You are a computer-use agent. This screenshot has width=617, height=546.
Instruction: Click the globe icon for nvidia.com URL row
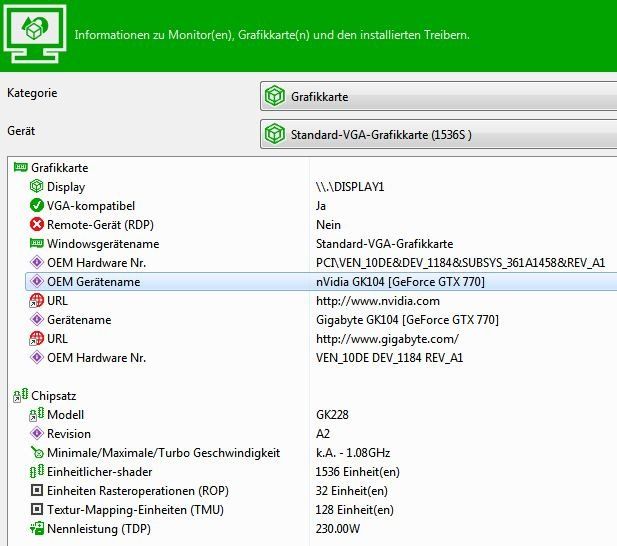coord(37,301)
